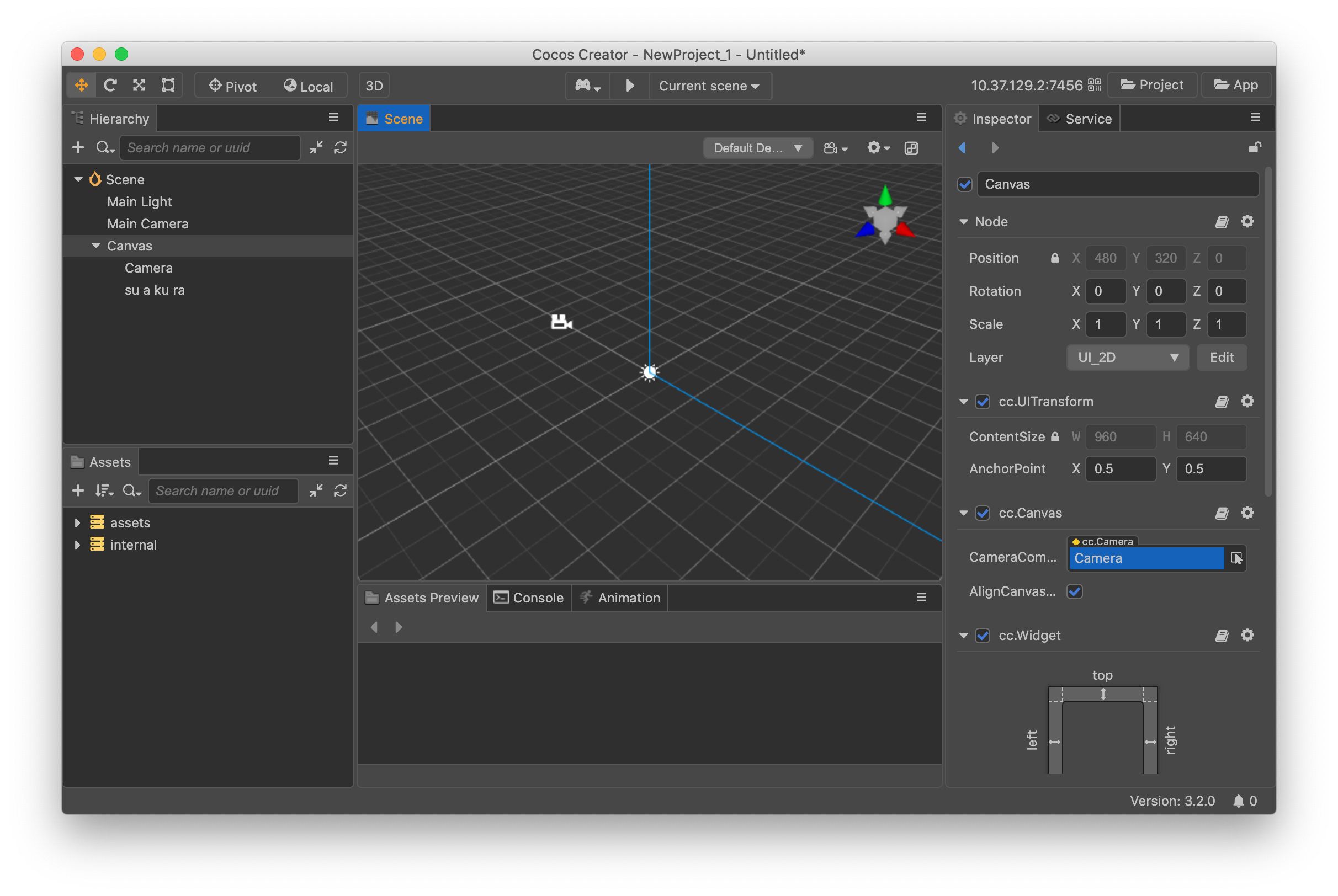This screenshot has height=896, width=1338.
Task: Select the Main Camera node
Action: (x=147, y=223)
